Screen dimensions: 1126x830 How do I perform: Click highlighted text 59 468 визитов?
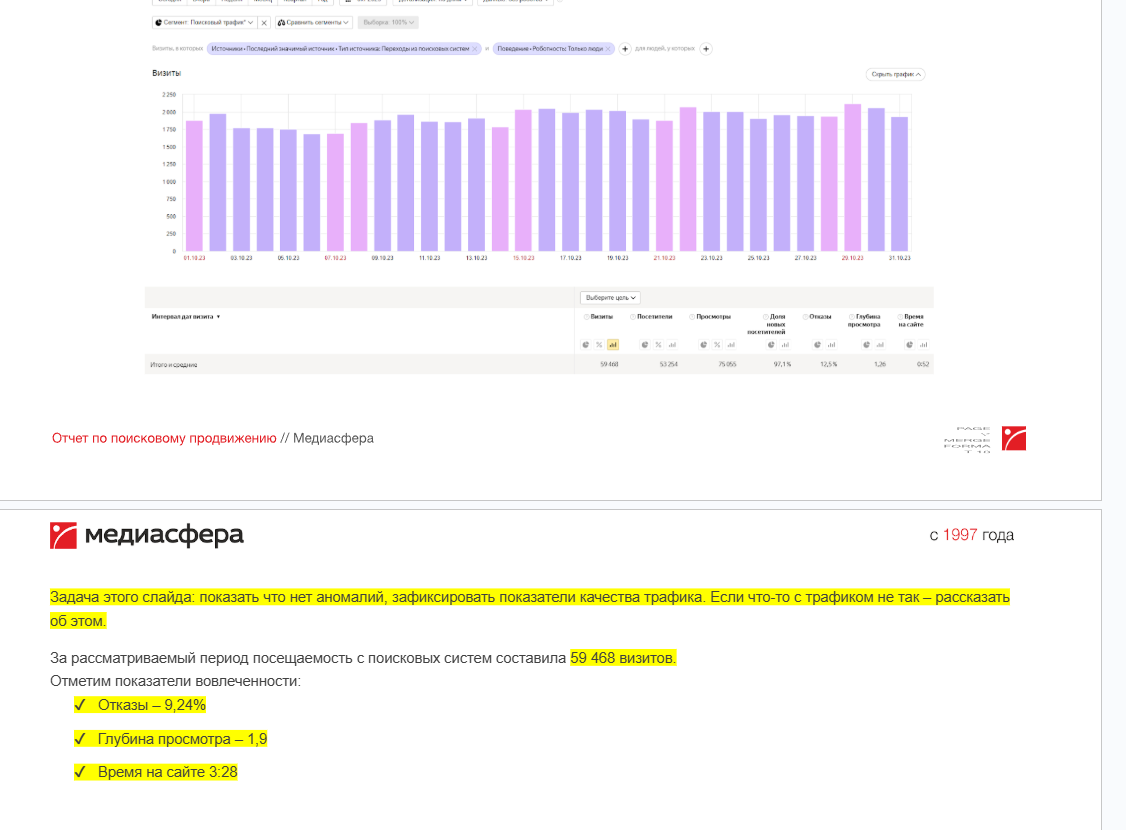623,658
